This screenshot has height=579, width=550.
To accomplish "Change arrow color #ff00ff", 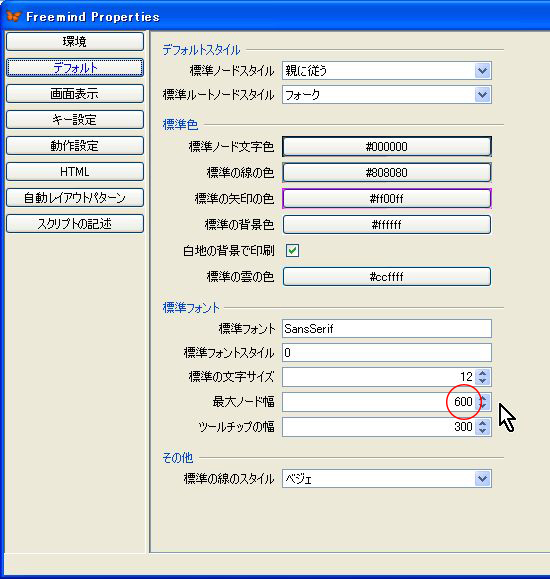I will pos(387,199).
